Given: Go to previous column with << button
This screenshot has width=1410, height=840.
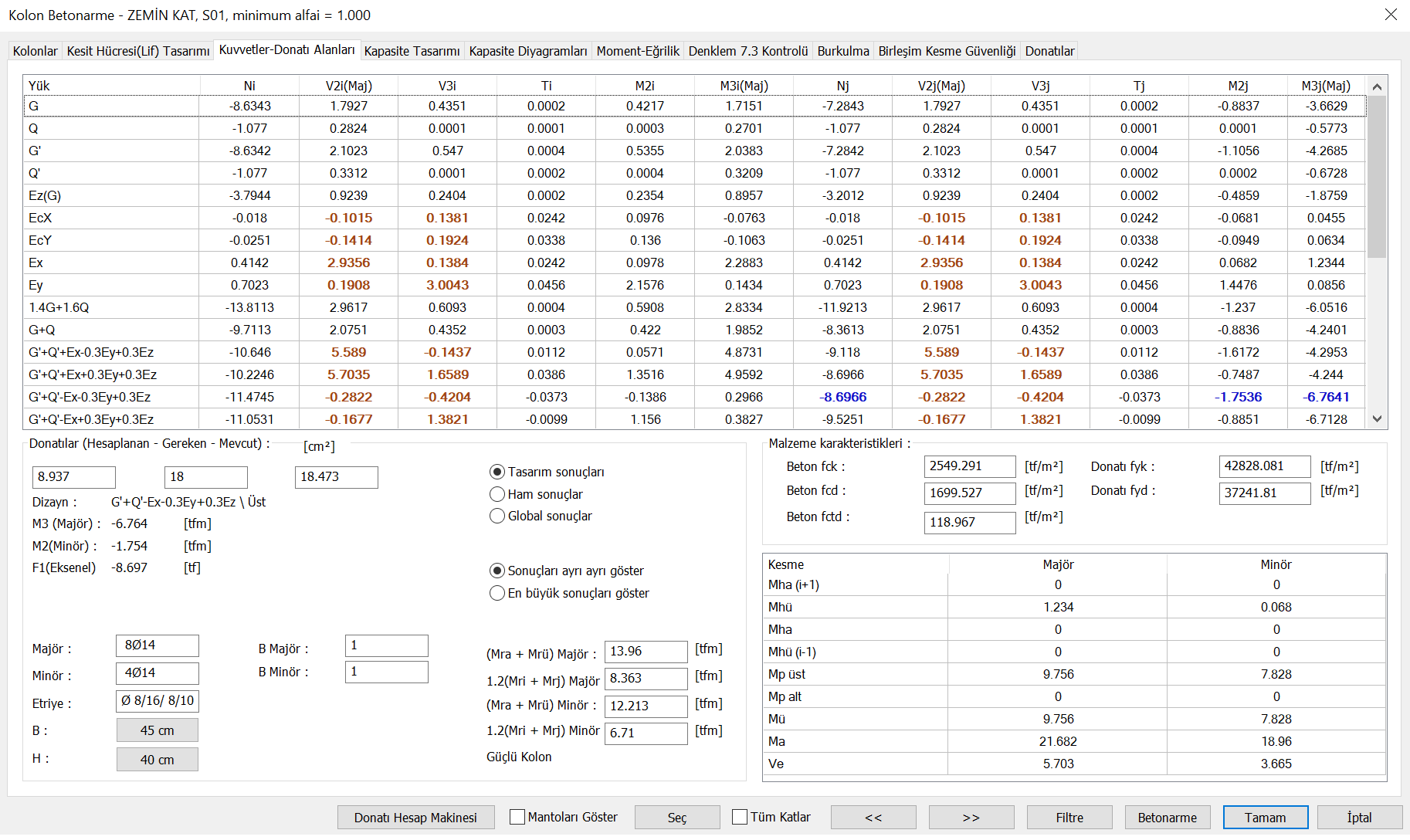Looking at the screenshot, I should pyautogui.click(x=873, y=818).
